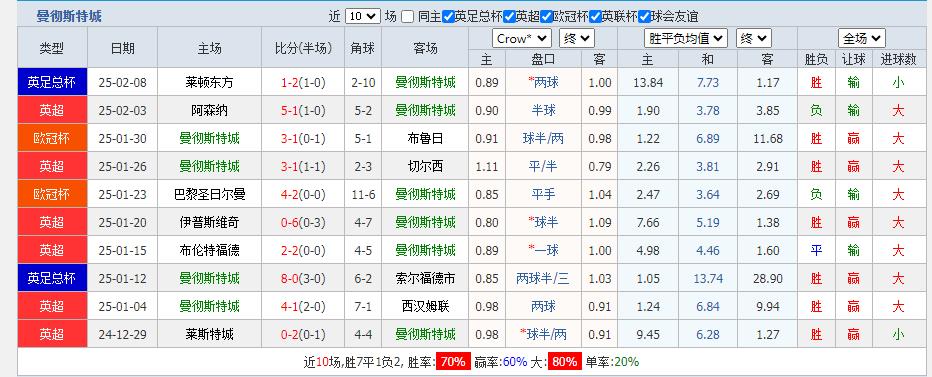Click the handicap 两球半/三 cell
Screen dimensions: 932x377
pyautogui.click(x=543, y=278)
